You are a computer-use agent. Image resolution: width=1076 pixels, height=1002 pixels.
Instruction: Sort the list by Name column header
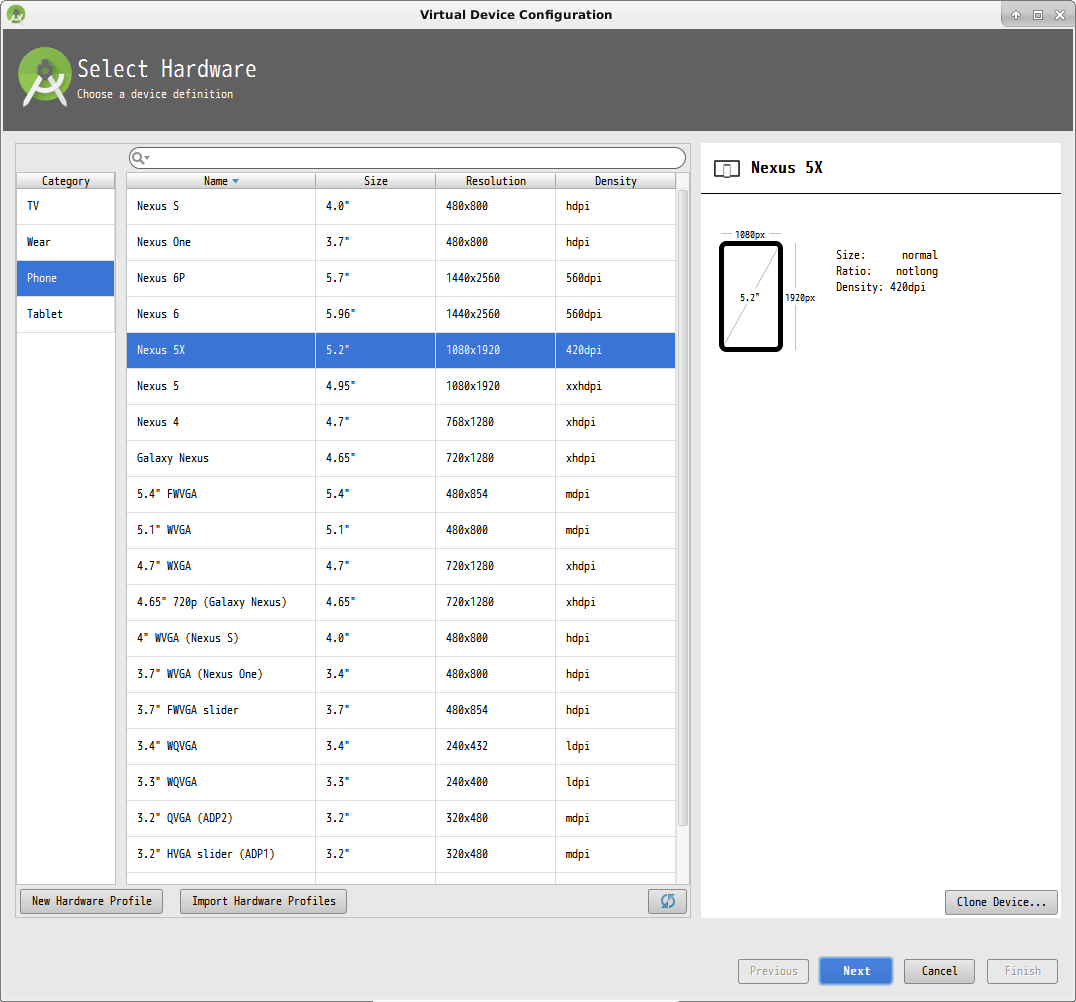click(x=220, y=181)
